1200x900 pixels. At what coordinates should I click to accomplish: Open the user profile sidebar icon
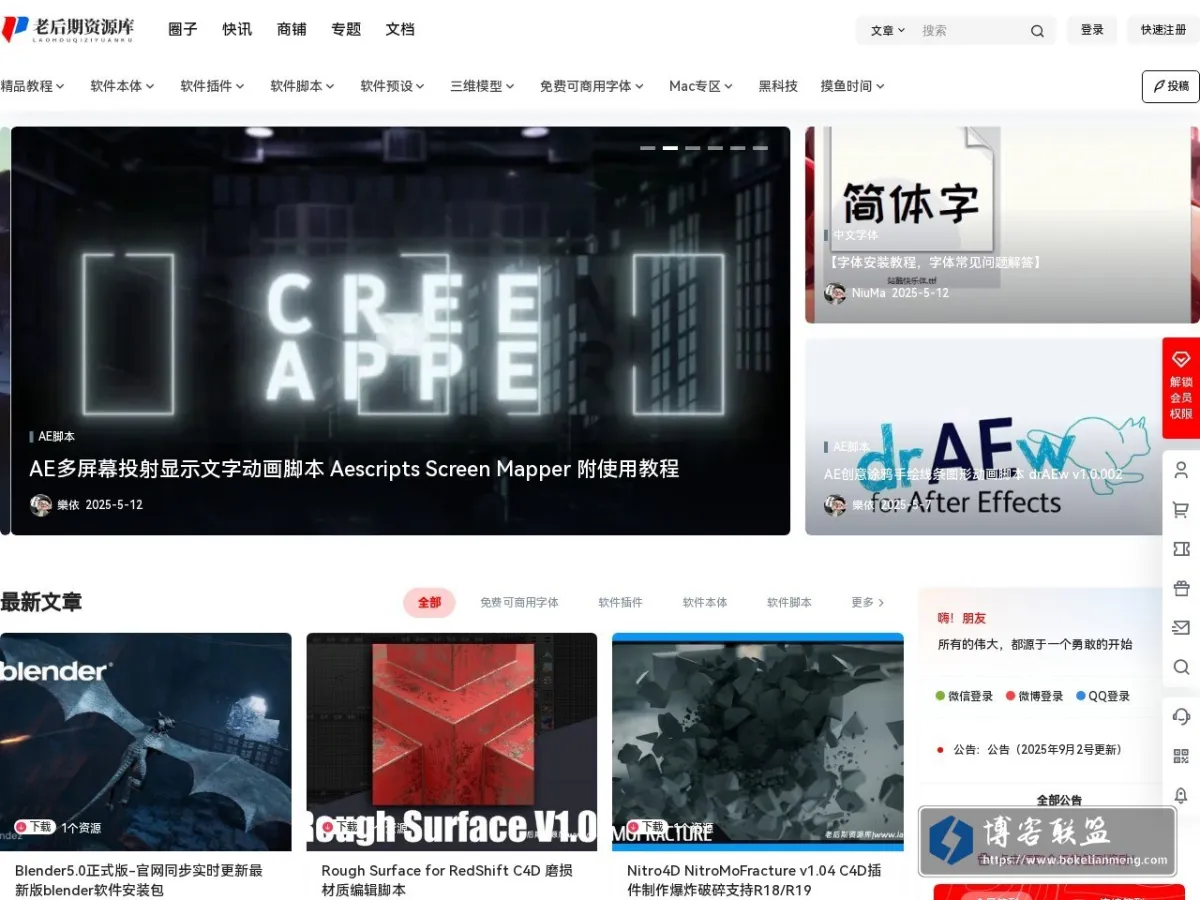click(1181, 469)
